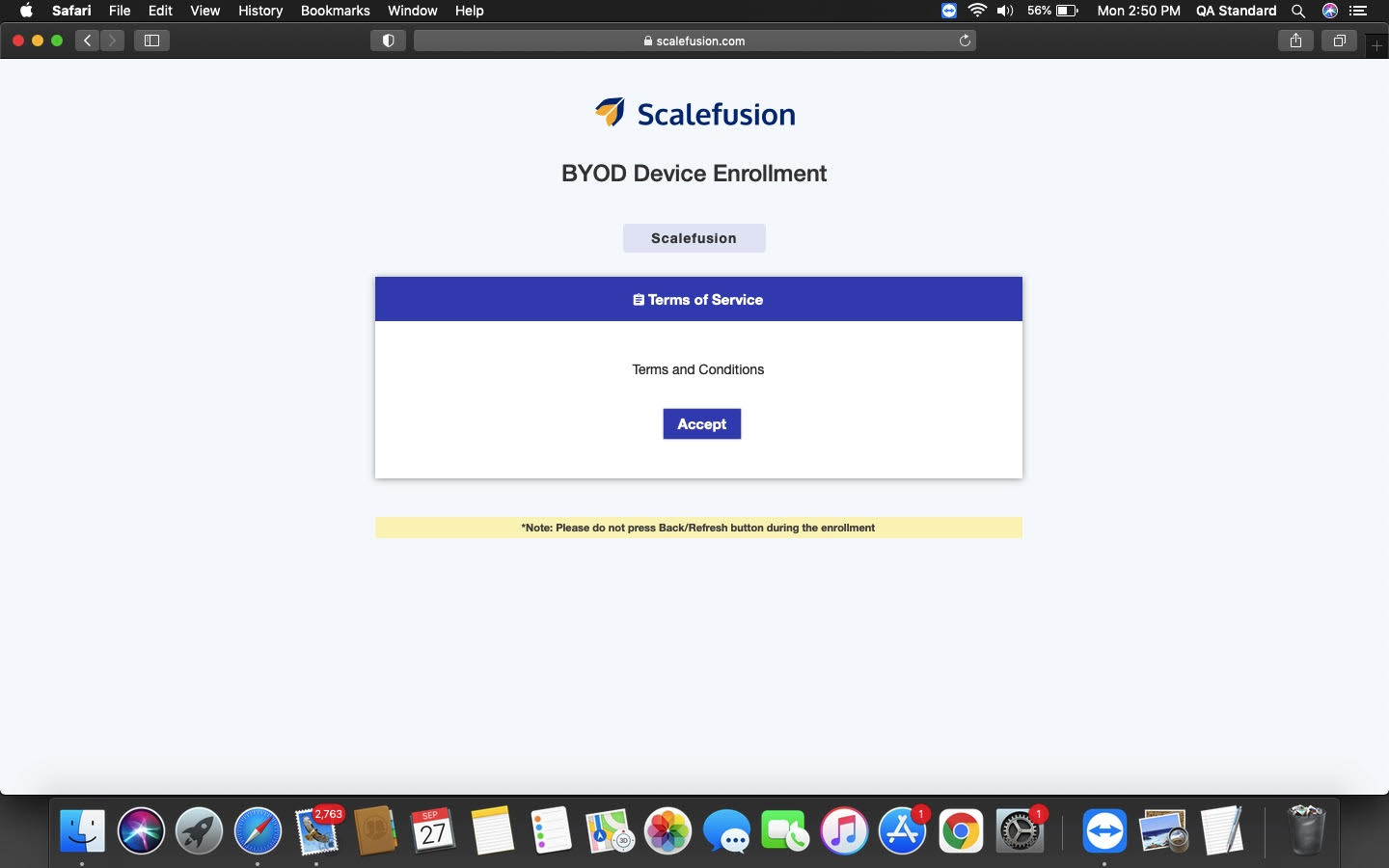
Task: Open App Store in the Dock
Action: coord(903,830)
